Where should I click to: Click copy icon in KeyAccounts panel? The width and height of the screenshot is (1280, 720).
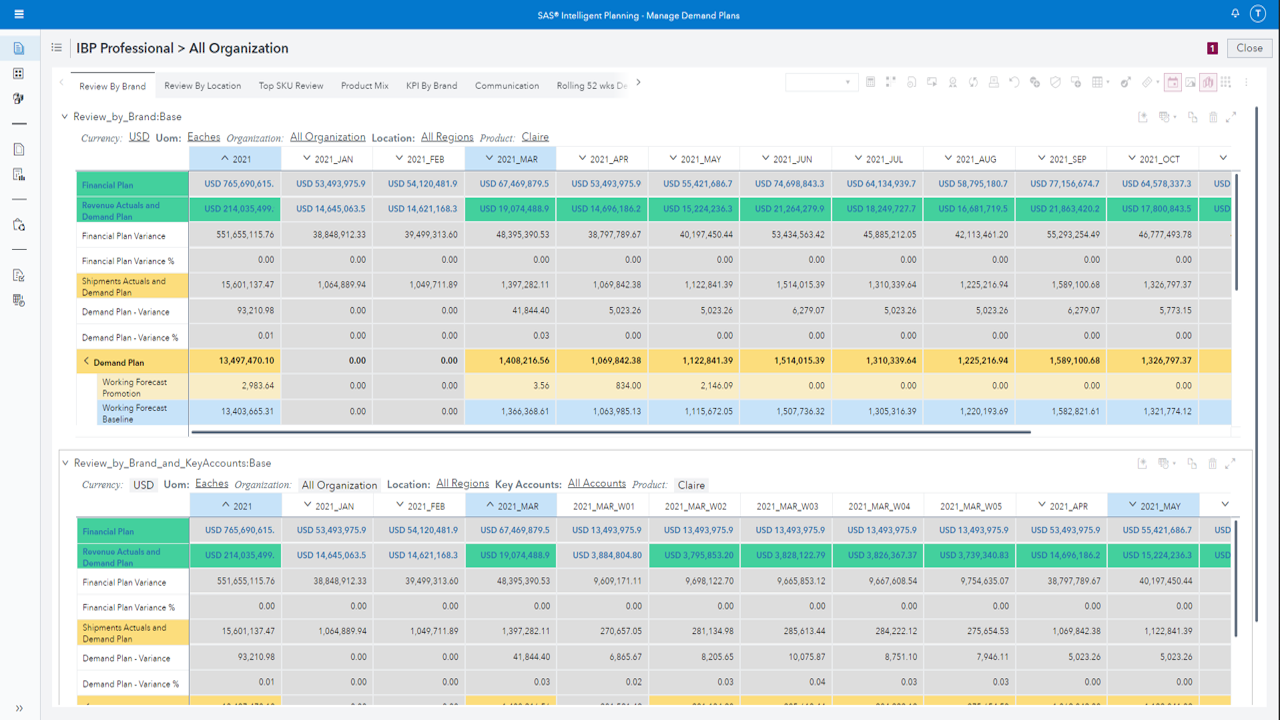1192,464
